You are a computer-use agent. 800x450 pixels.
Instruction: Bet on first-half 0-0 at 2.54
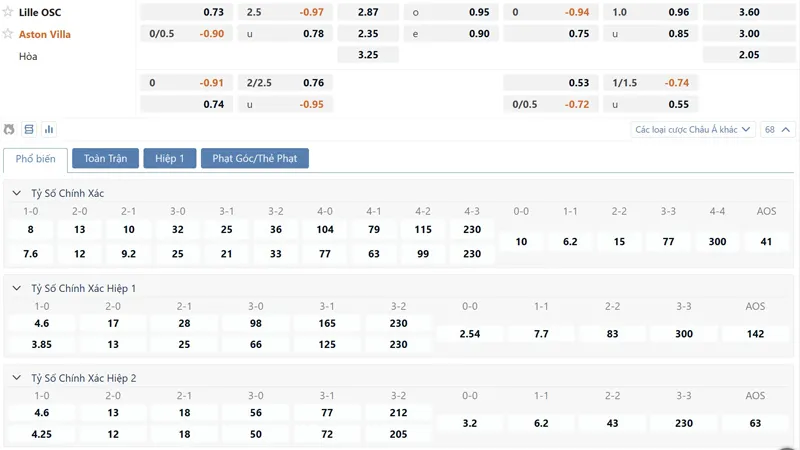[470, 333]
